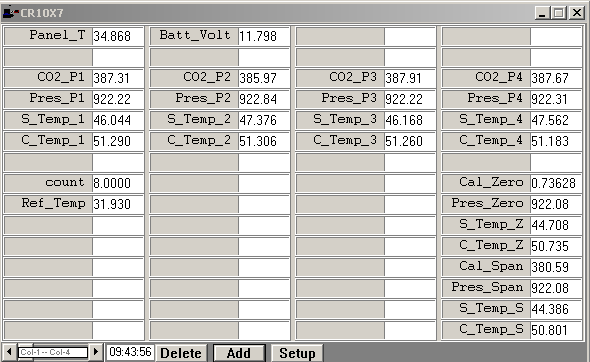The width and height of the screenshot is (590, 362).
Task: Select the CO2_P2 value 385.97
Action: 264,78
